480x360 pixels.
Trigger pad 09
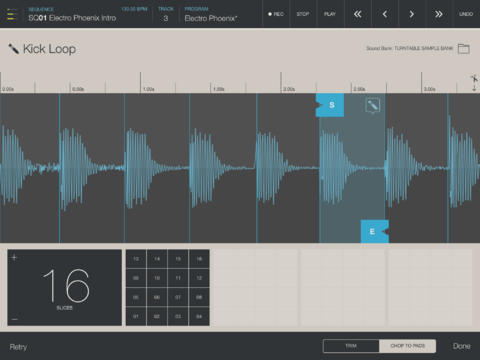click(136, 278)
